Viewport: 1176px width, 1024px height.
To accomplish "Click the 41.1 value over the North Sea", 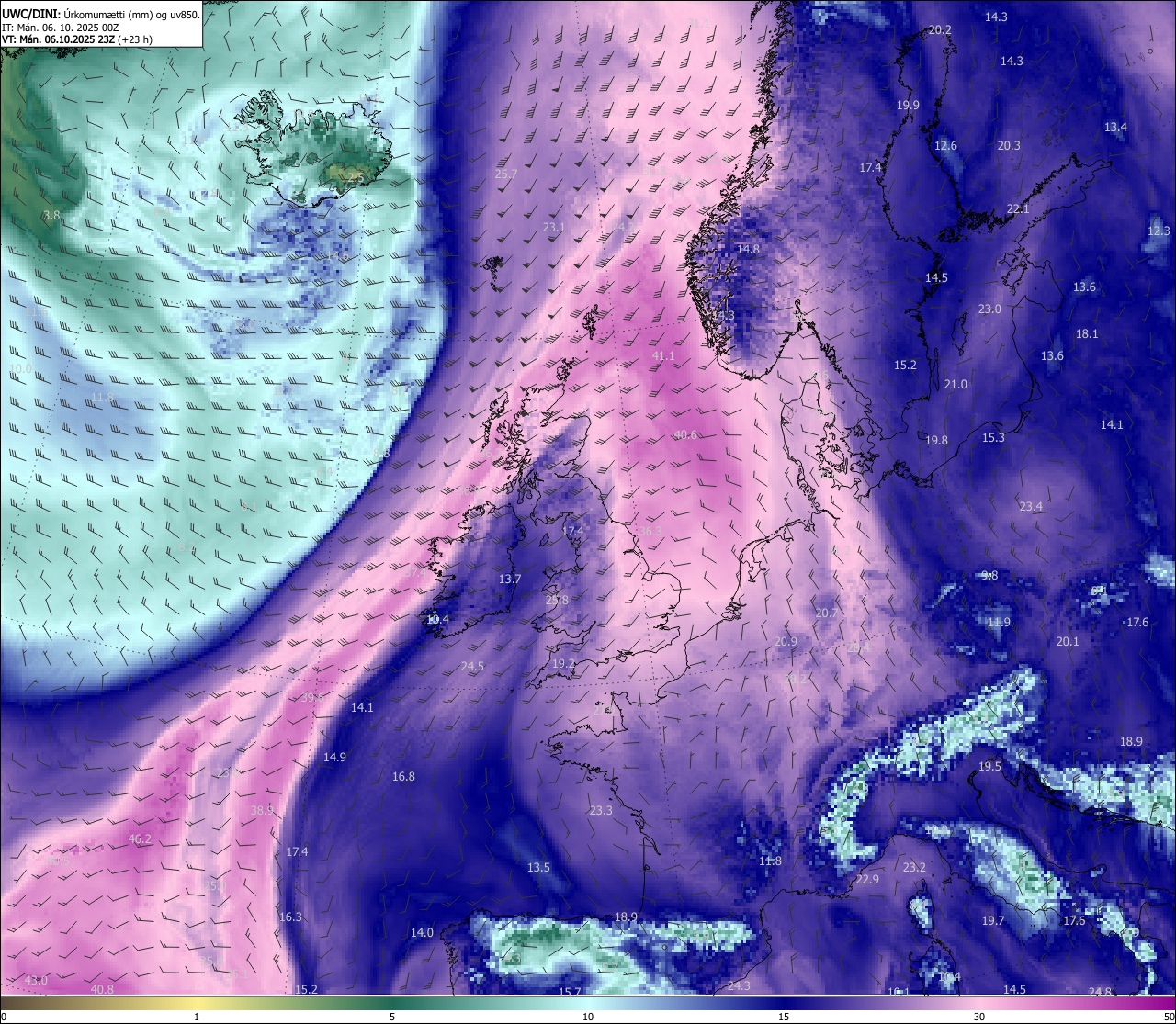I will [x=663, y=355].
